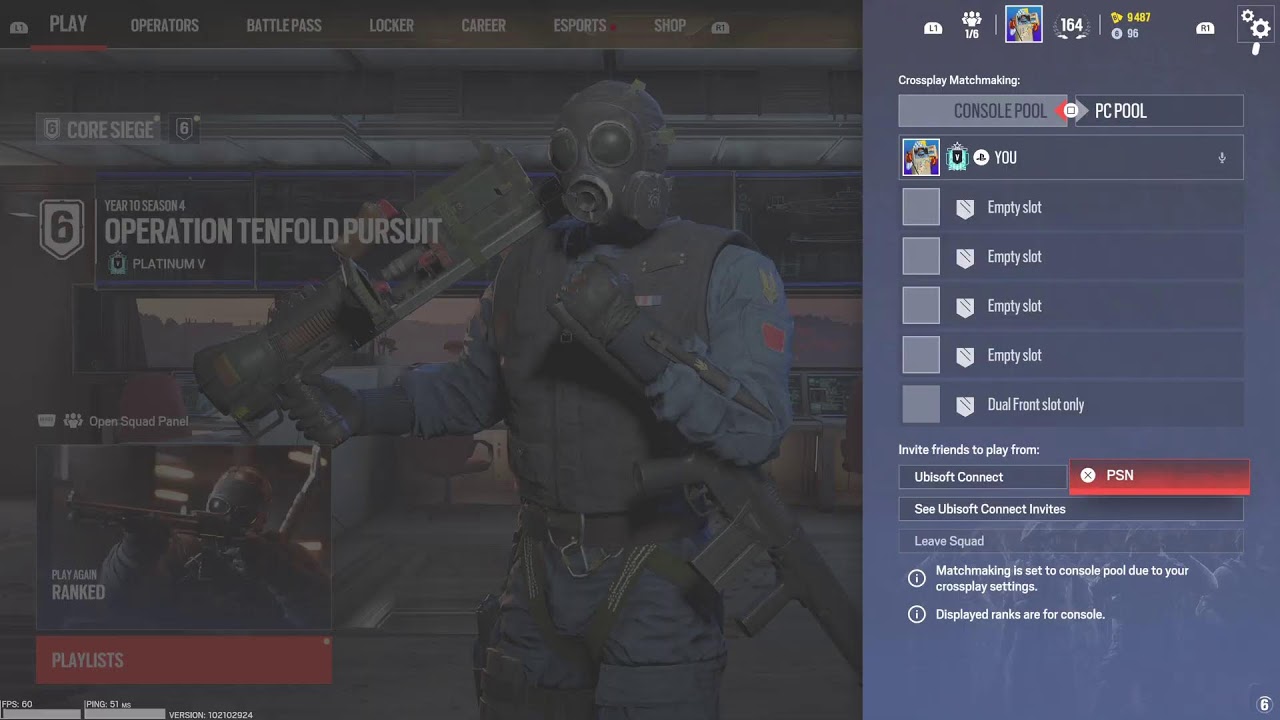Select your avatar in the squad list
Viewport: 1280px width, 720px height.
click(921, 157)
